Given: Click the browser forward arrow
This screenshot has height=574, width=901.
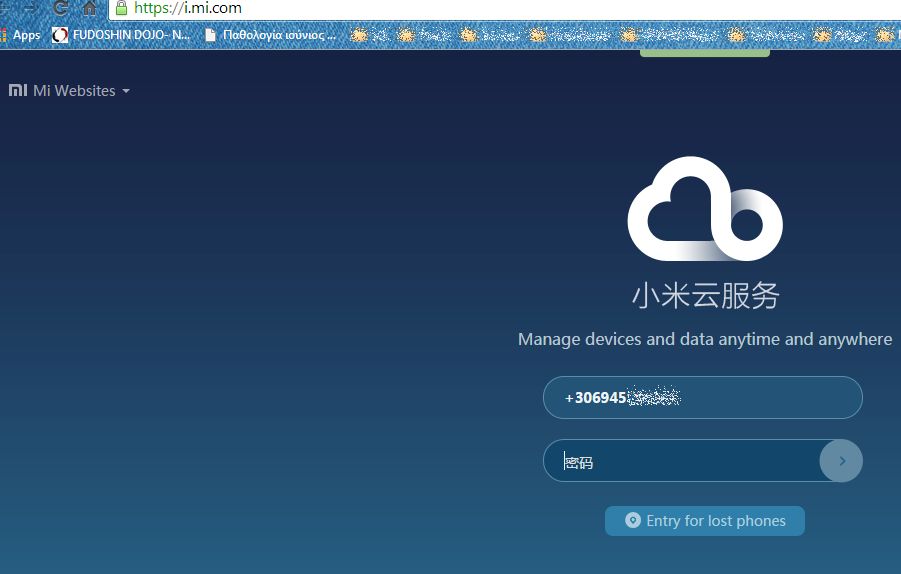Looking at the screenshot, I should pos(31,6).
